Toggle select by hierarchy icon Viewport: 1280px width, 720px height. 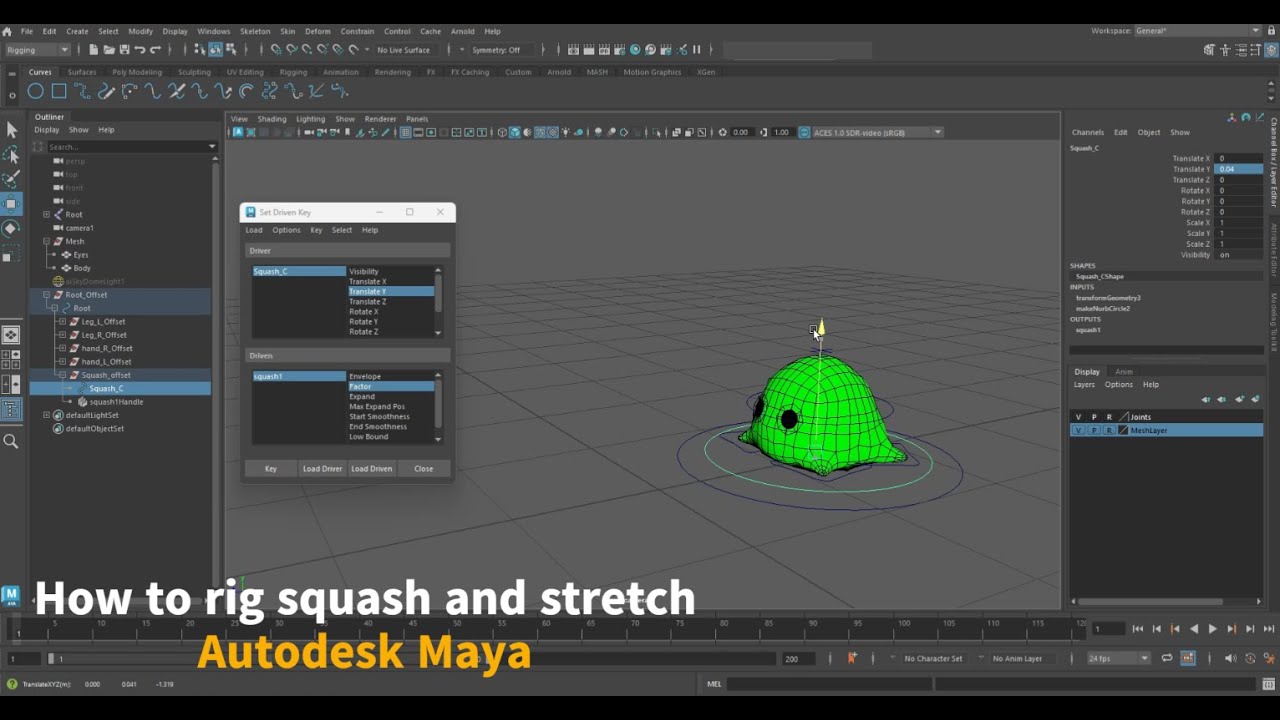tap(200, 49)
